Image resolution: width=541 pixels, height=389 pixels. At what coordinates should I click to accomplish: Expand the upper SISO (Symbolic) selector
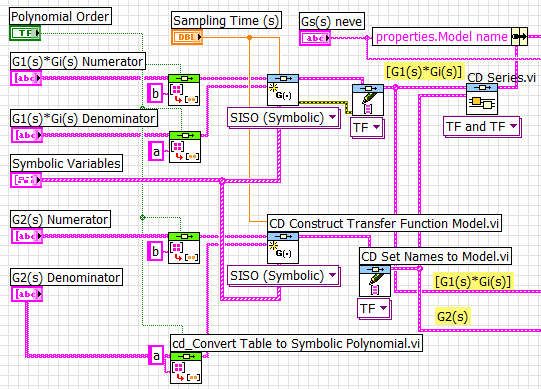(x=283, y=118)
